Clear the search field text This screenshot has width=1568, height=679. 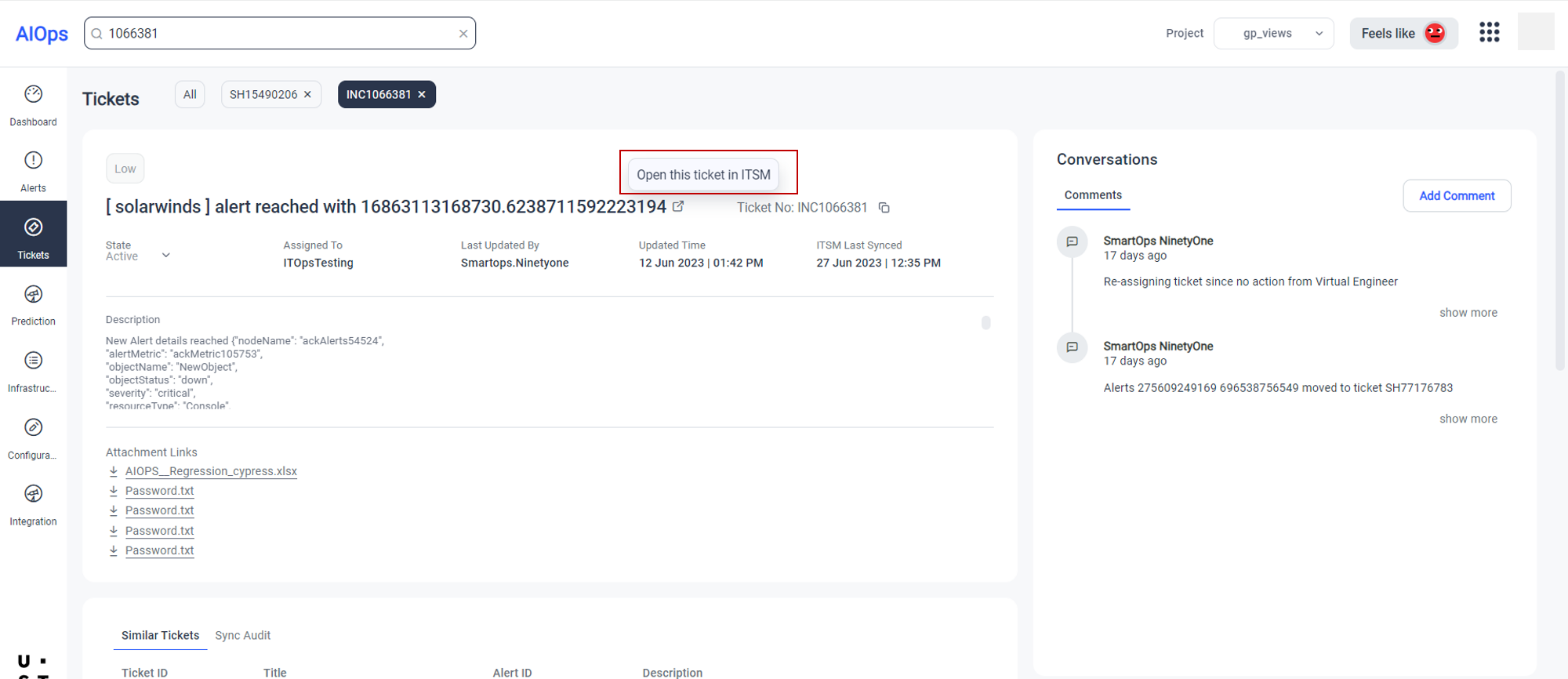click(463, 34)
